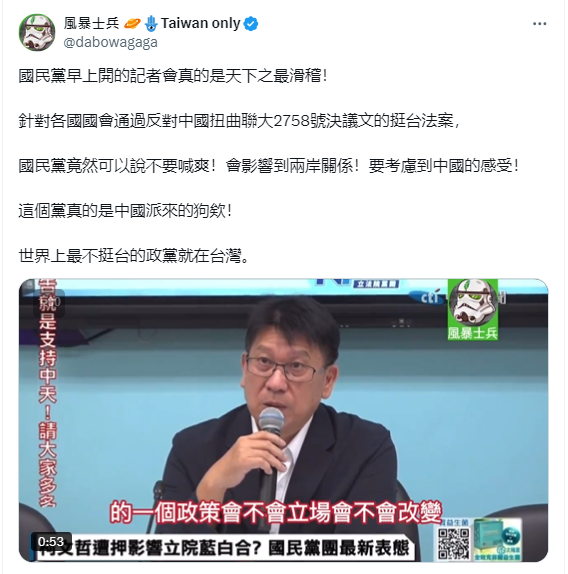Click the tweet's first line about 記者會

[173, 76]
